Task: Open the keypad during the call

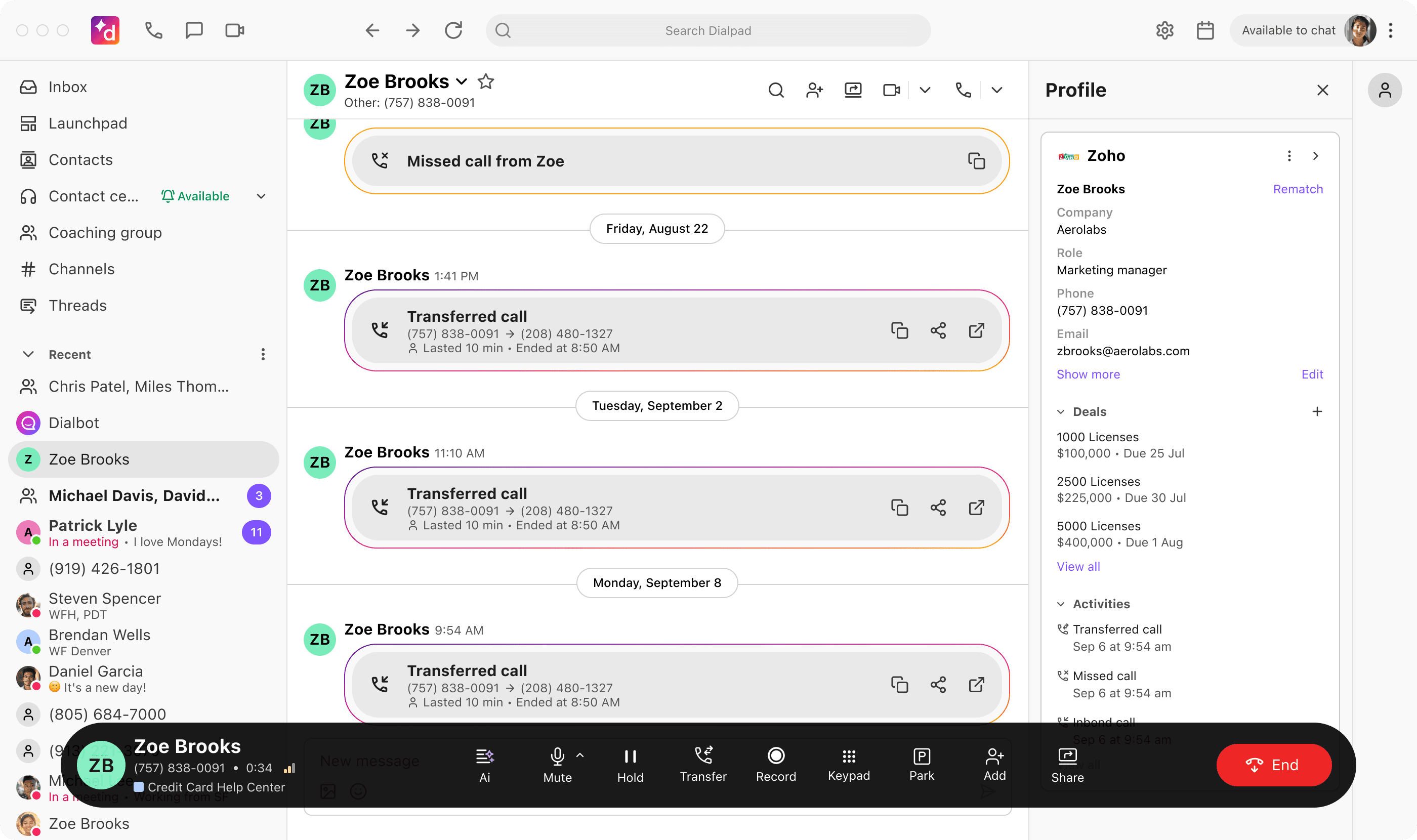Action: tap(848, 764)
